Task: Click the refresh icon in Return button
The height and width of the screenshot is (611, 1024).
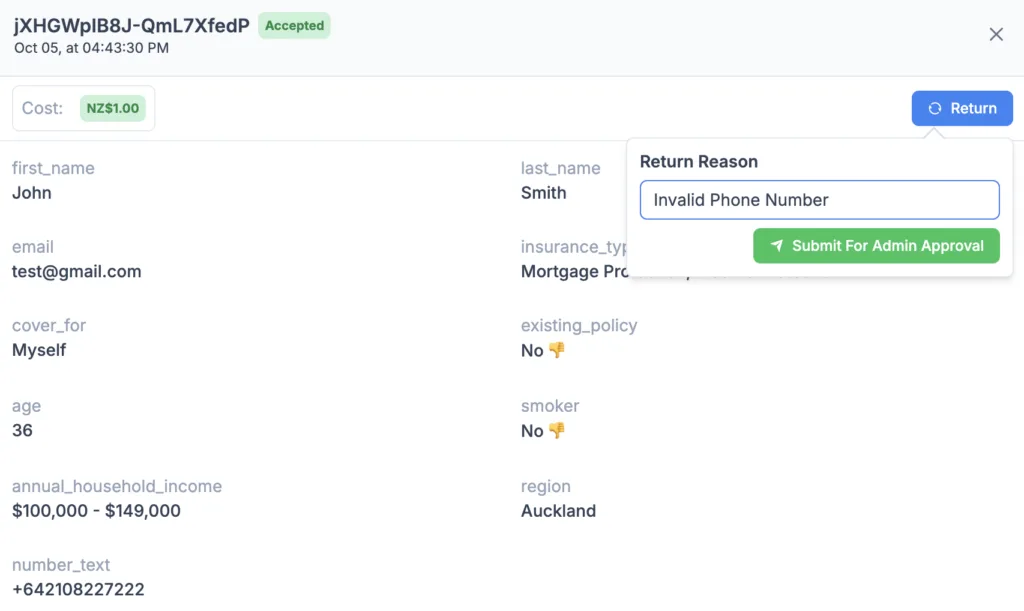Action: click(935, 108)
